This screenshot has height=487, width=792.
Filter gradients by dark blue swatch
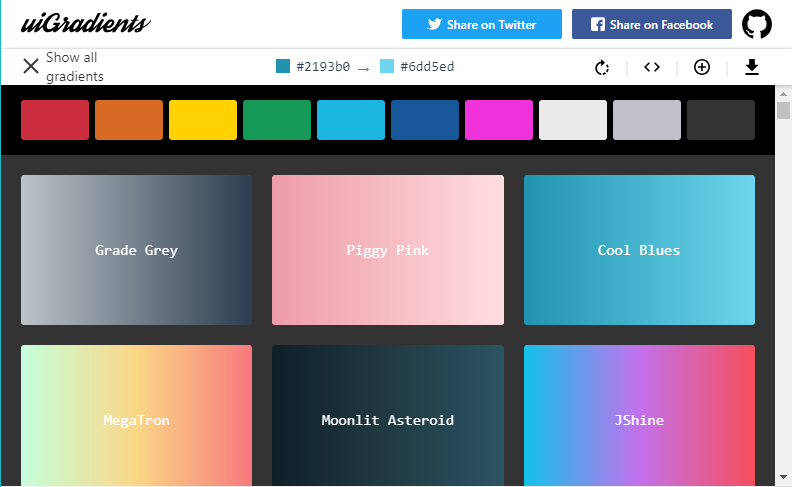(425, 120)
